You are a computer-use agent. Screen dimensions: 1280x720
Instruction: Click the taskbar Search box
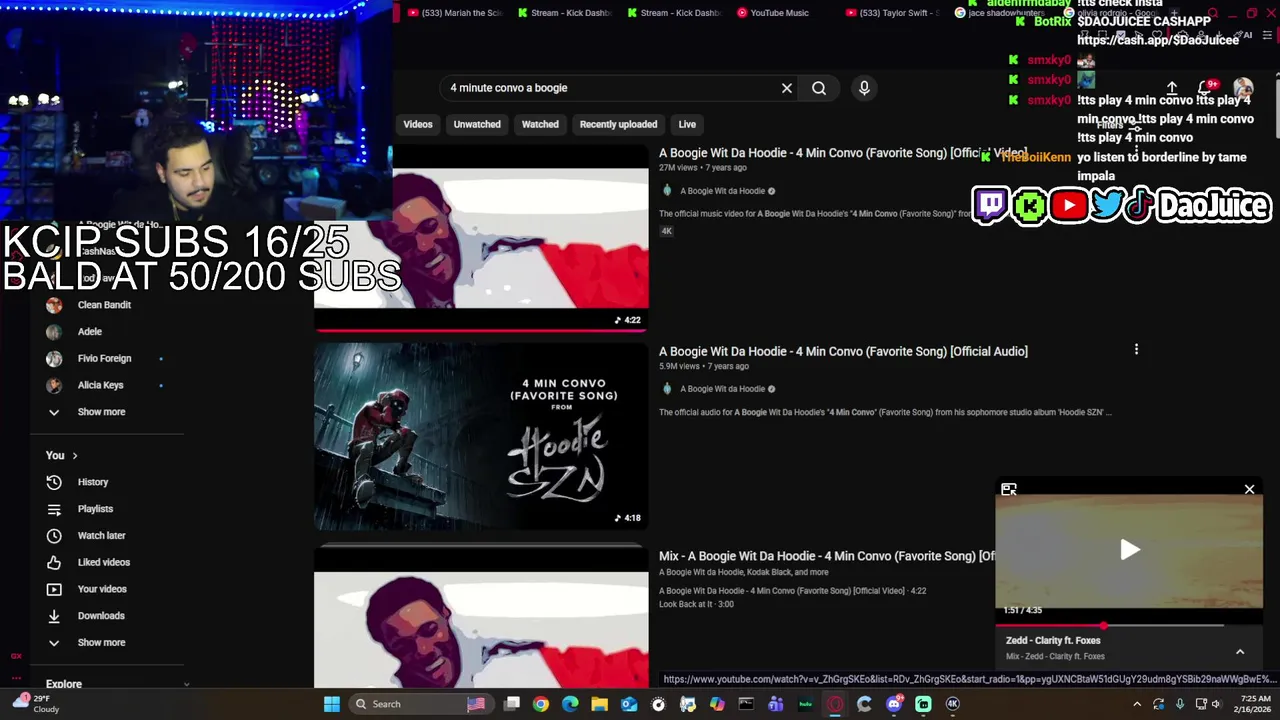tap(420, 704)
